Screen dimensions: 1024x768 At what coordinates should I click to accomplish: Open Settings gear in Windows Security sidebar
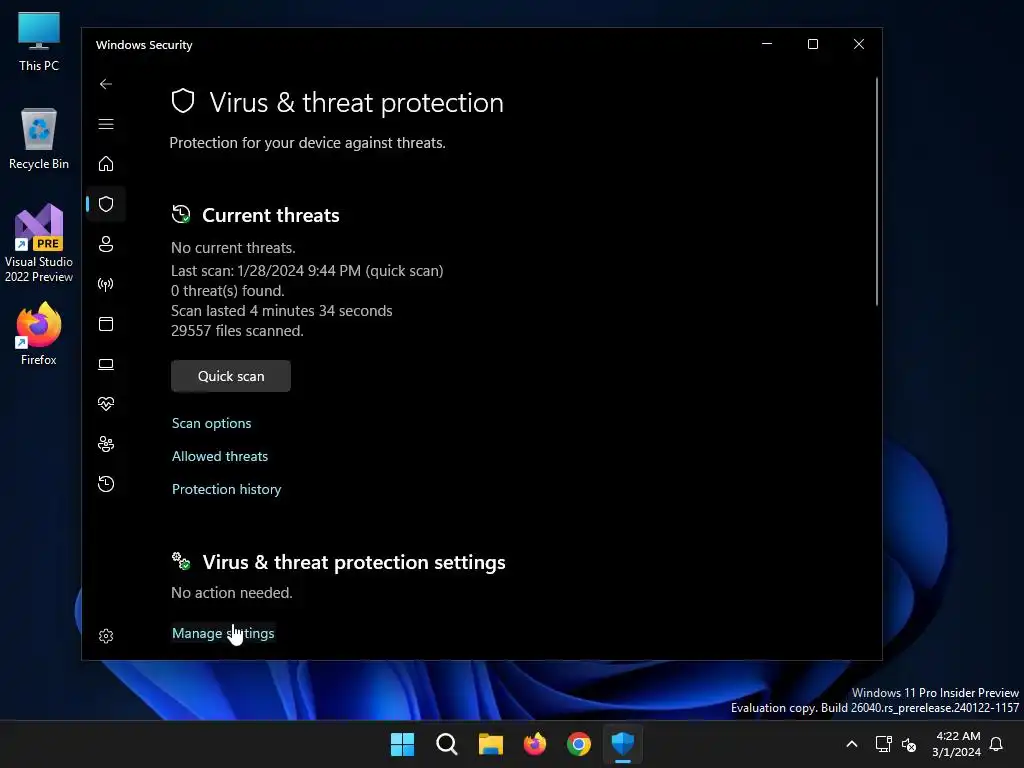click(106, 636)
